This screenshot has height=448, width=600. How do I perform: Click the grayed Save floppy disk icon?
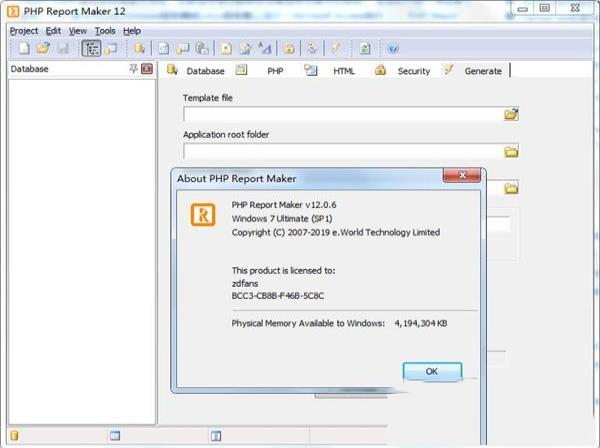(x=63, y=49)
